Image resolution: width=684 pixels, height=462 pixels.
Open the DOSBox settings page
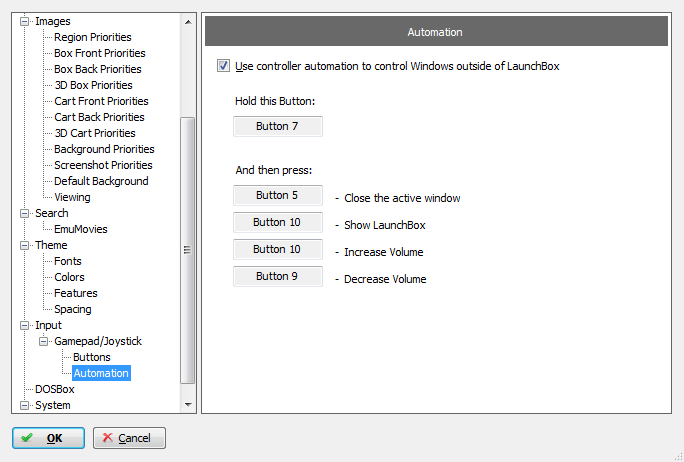coord(55,389)
